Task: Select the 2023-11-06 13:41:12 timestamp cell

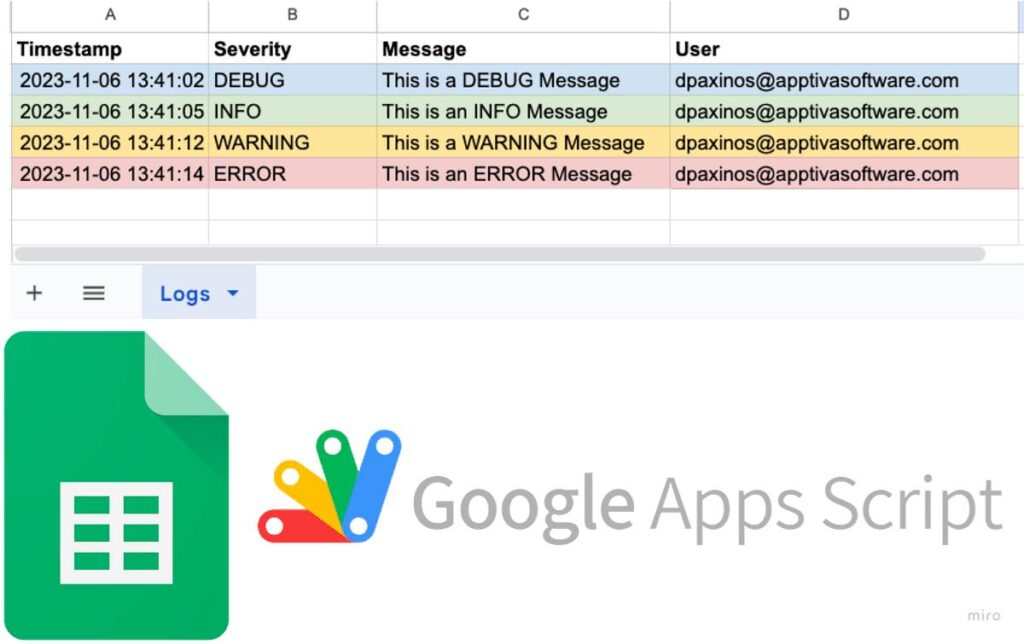Action: pyautogui.click(x=110, y=143)
